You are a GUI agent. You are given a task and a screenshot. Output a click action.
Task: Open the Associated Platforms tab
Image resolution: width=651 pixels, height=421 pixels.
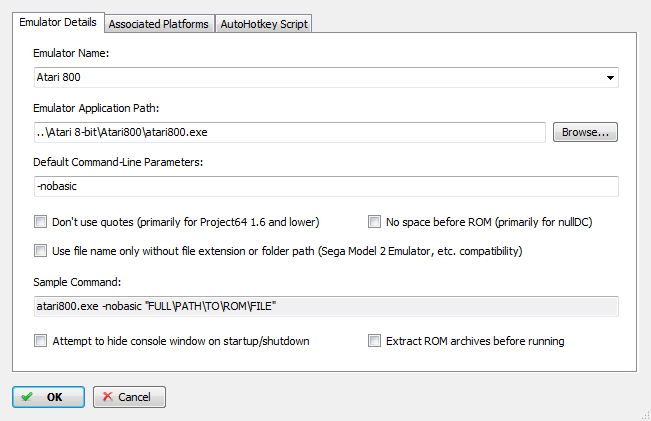coord(159,24)
